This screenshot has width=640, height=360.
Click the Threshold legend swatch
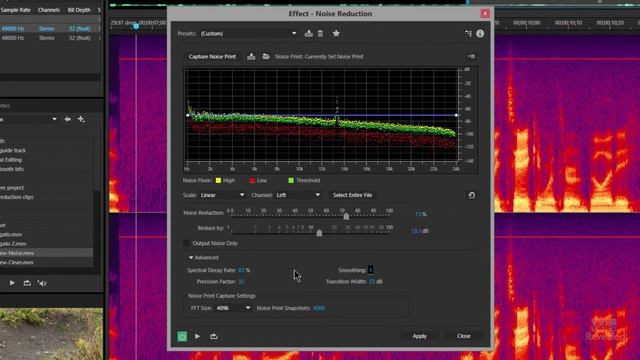291,180
